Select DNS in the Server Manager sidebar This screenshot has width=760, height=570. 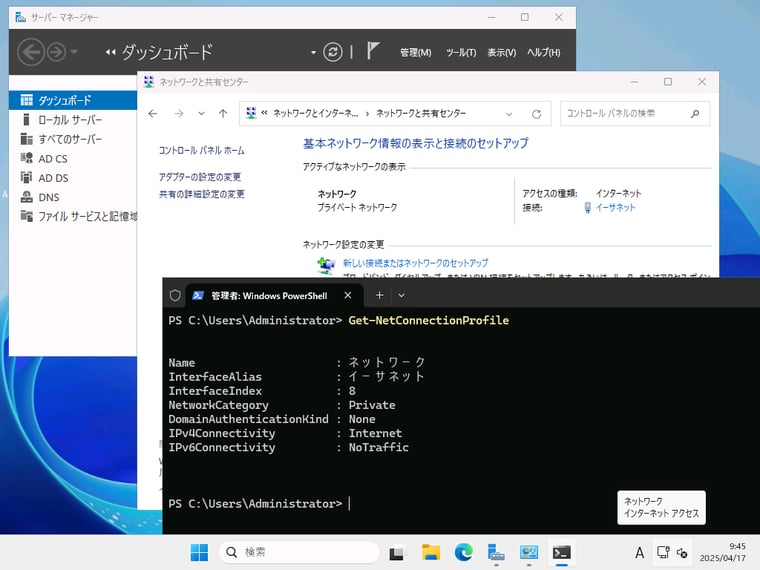49,197
